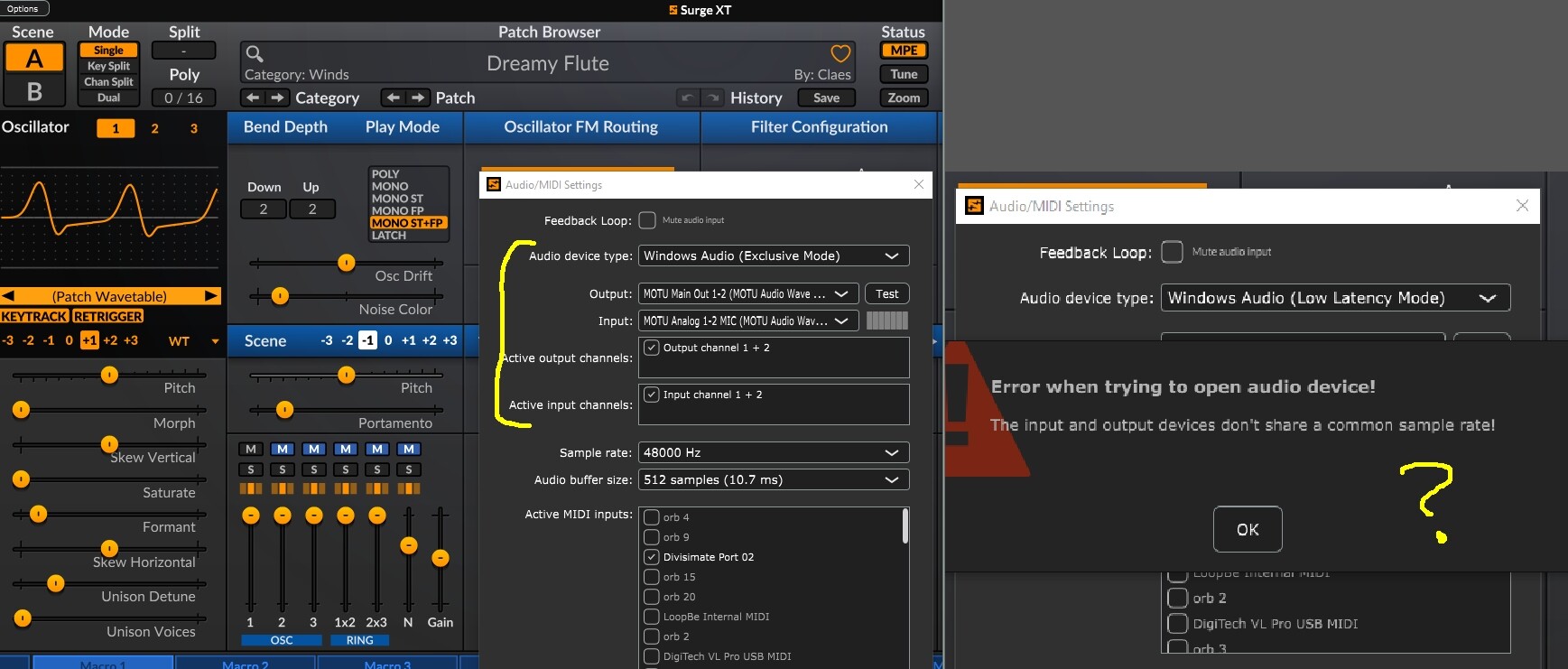
Task: Uncheck Output channel 1 + 2
Action: pyautogui.click(x=652, y=348)
